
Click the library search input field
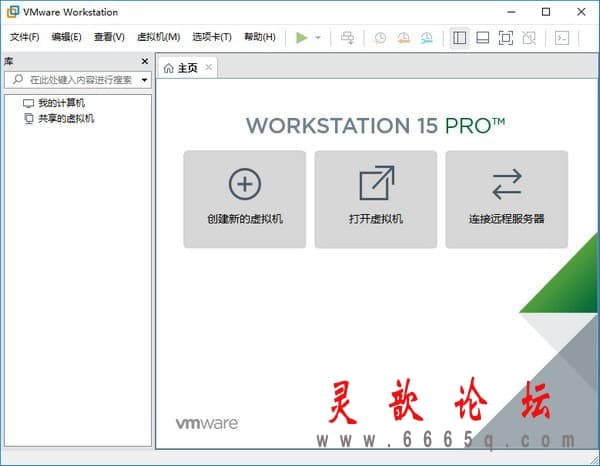78,80
